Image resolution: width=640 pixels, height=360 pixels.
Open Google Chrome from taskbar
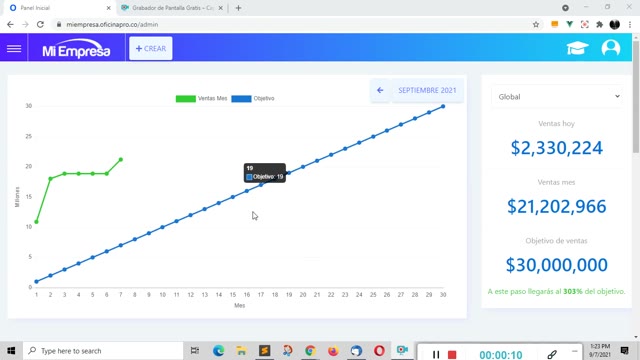pyautogui.click(x=310, y=351)
